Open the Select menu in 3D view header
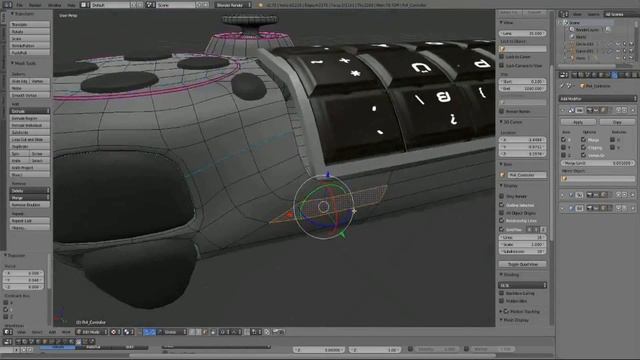Screen dimensions: 640x360 pyautogui.click(x=37, y=332)
